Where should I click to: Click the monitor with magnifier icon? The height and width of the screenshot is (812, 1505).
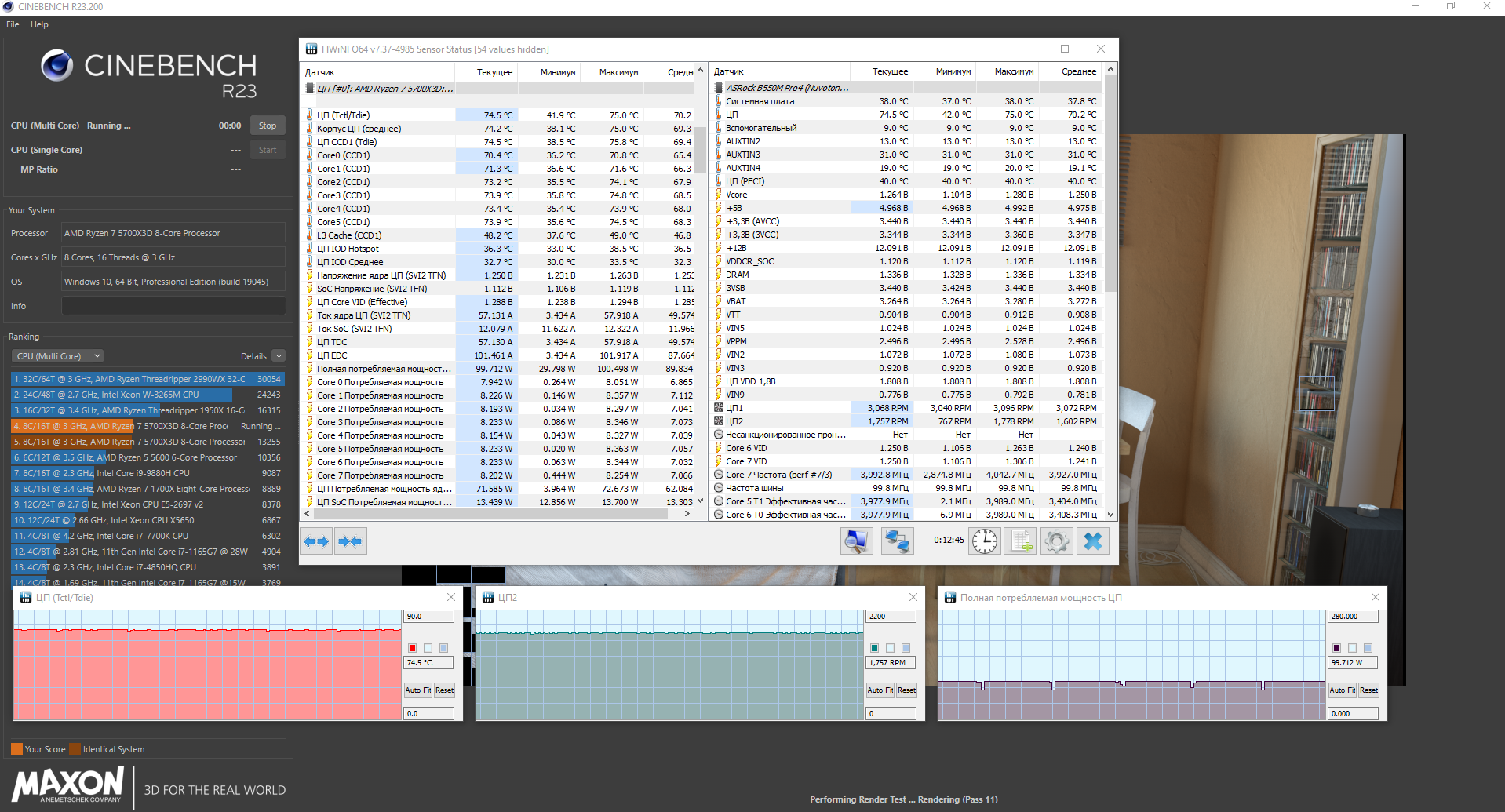(856, 541)
